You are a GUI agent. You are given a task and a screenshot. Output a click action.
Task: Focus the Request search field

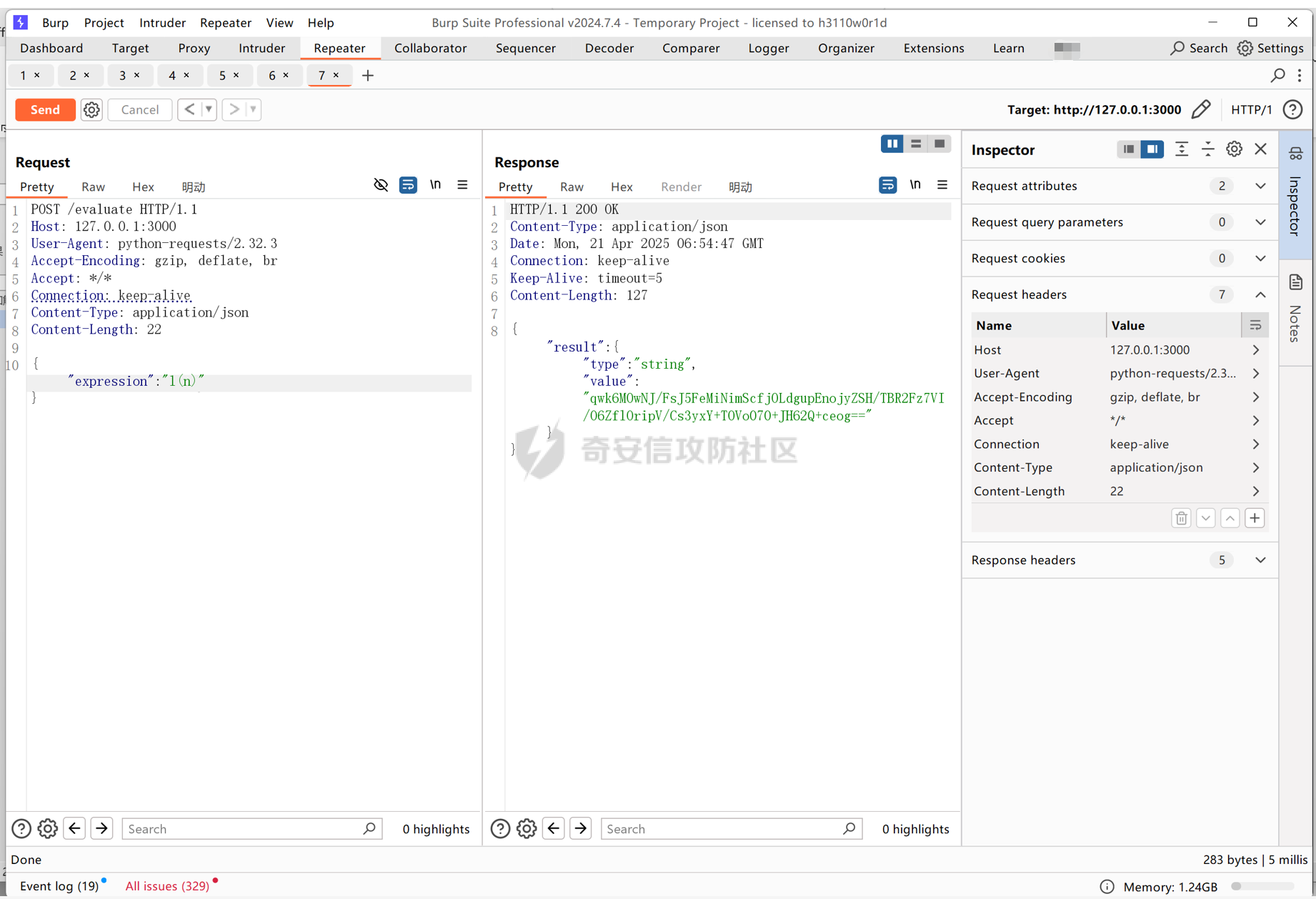[251, 828]
